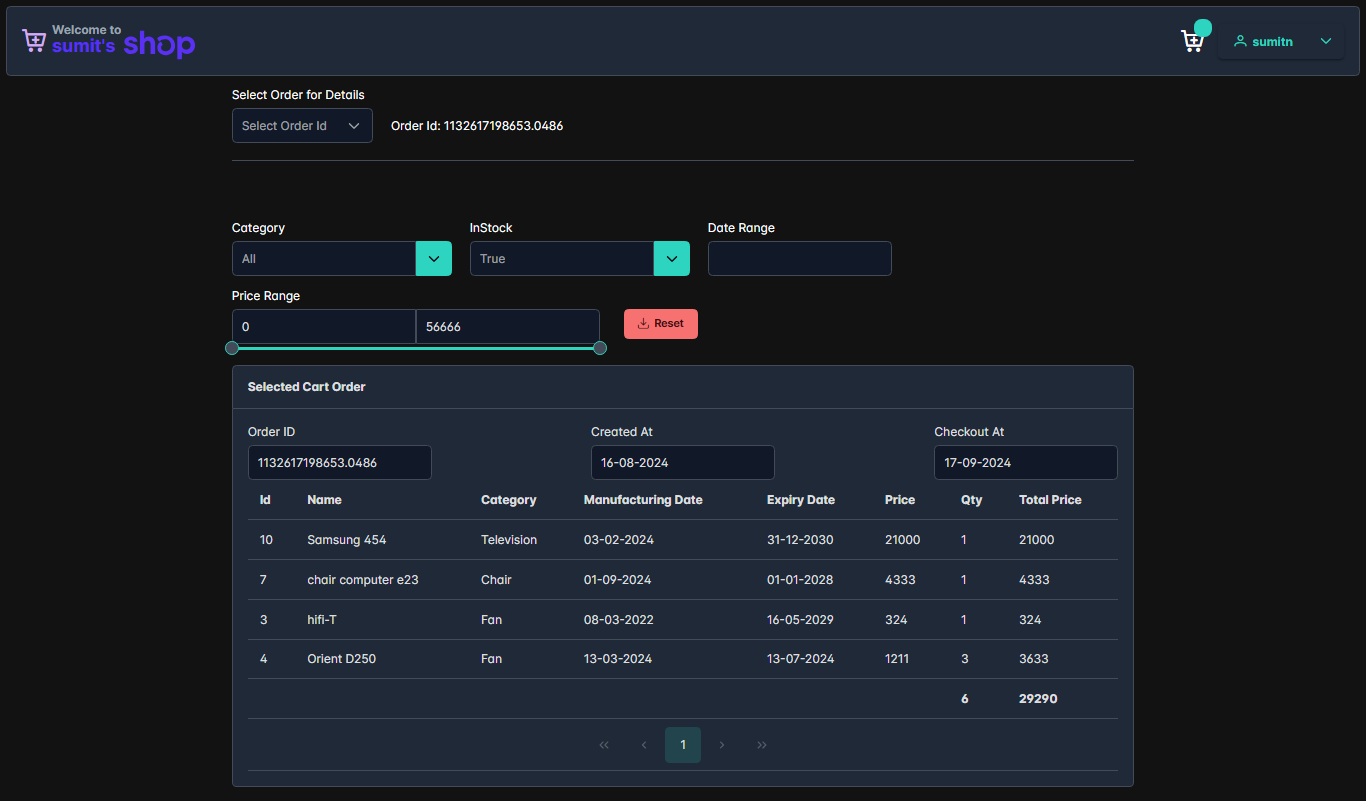The height and width of the screenshot is (802, 1366).
Task: Click the expiry date 13-07-2024
Action: pos(800,659)
